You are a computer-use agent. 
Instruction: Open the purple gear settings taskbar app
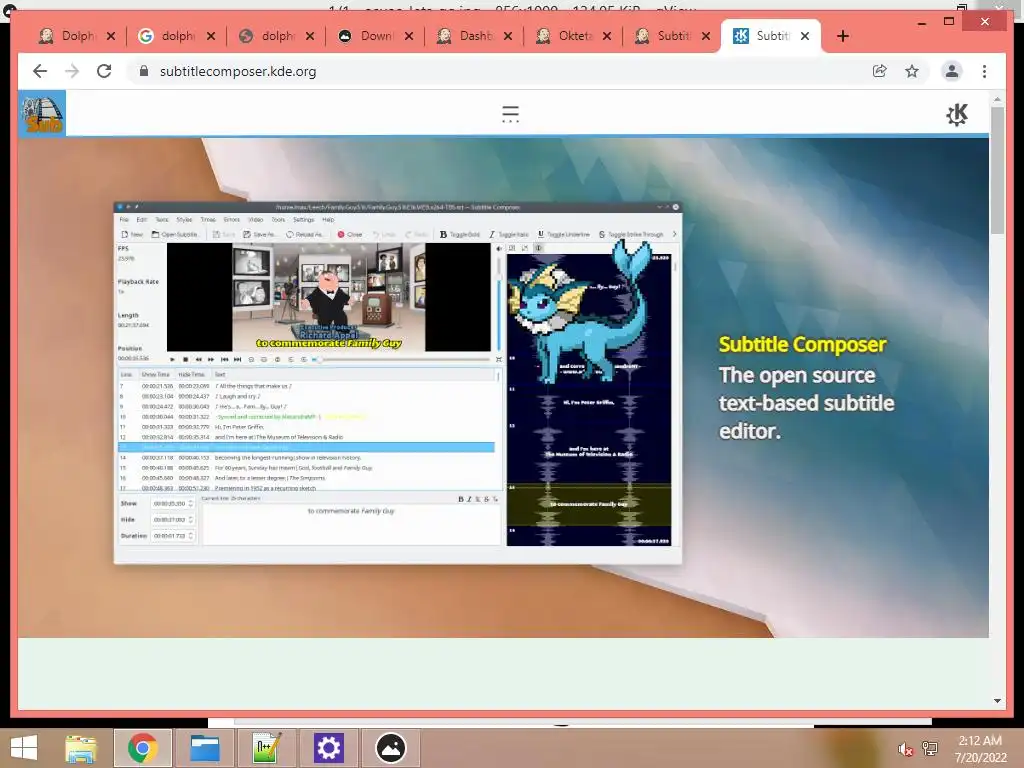click(x=328, y=748)
